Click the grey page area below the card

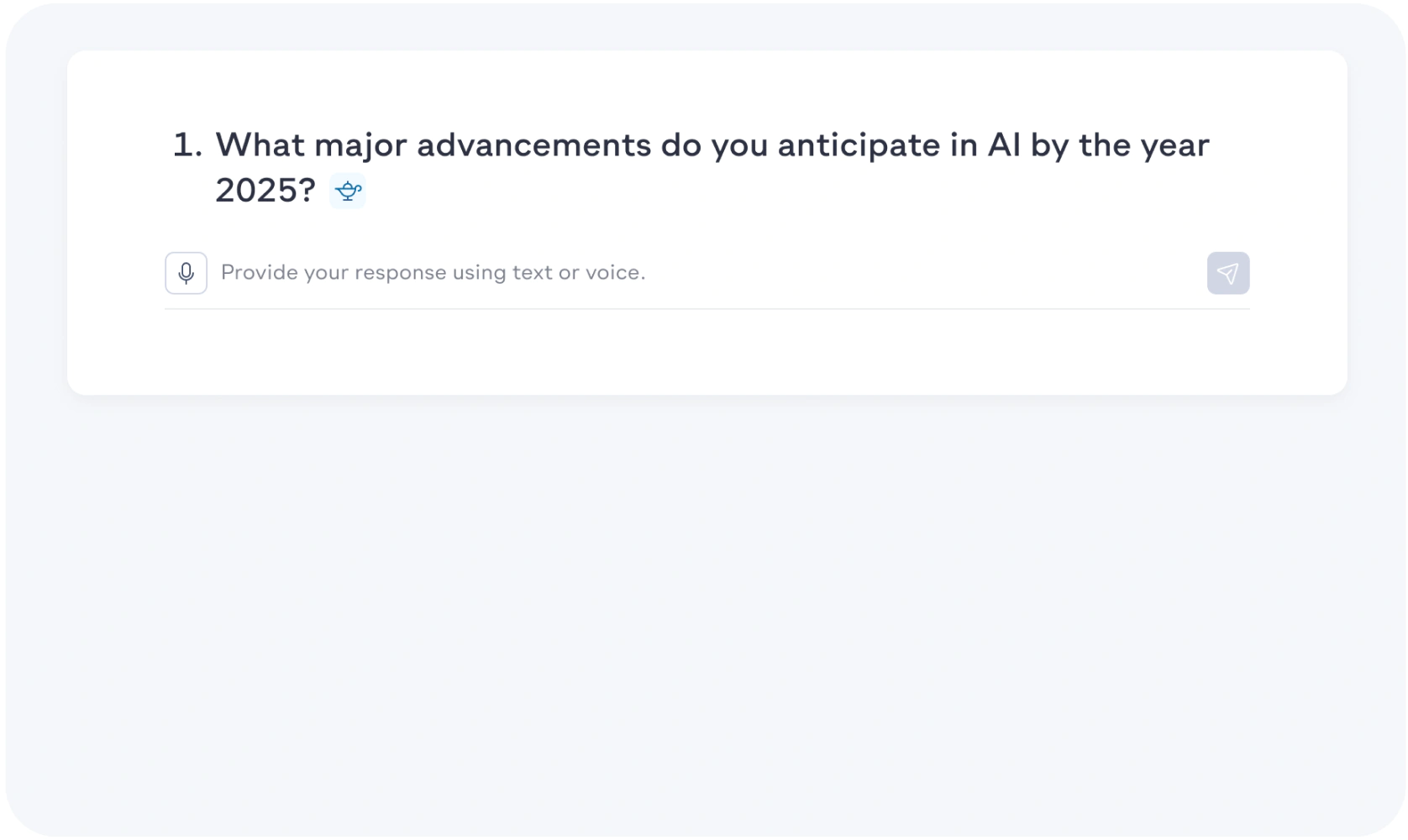pos(706,613)
